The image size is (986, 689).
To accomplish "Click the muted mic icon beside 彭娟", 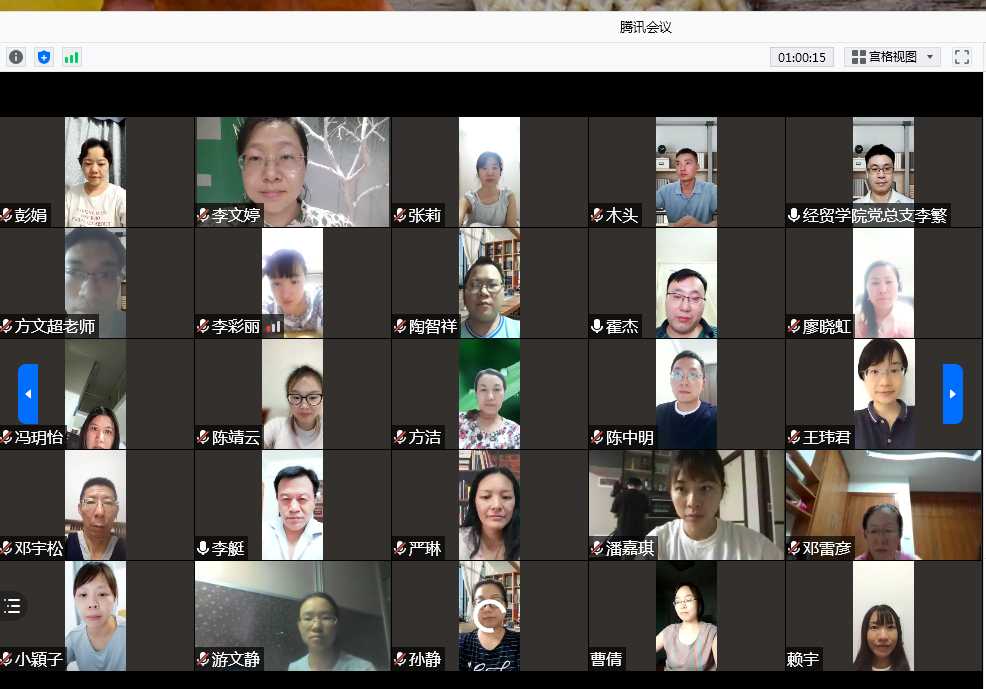I will 6,215.
